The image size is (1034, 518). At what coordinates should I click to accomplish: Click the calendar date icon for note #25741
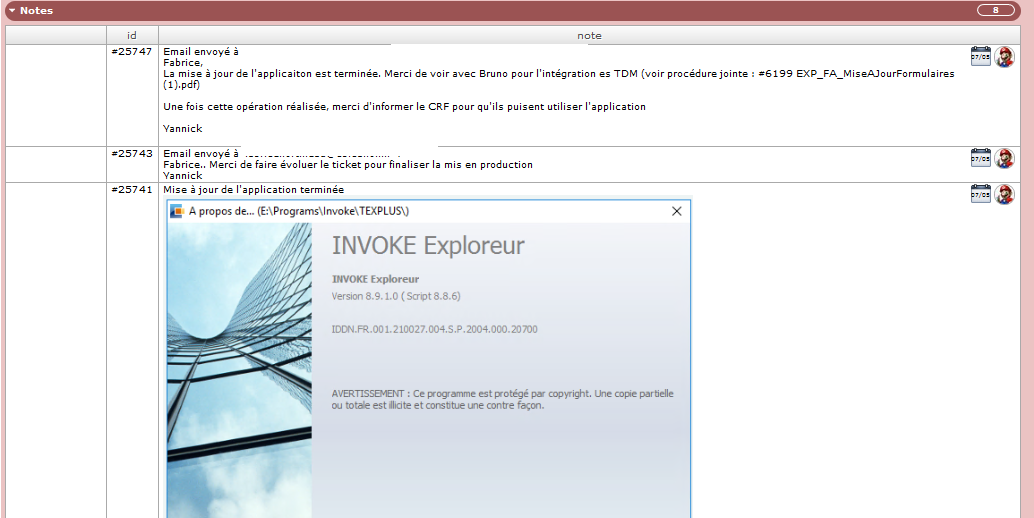pos(980,194)
